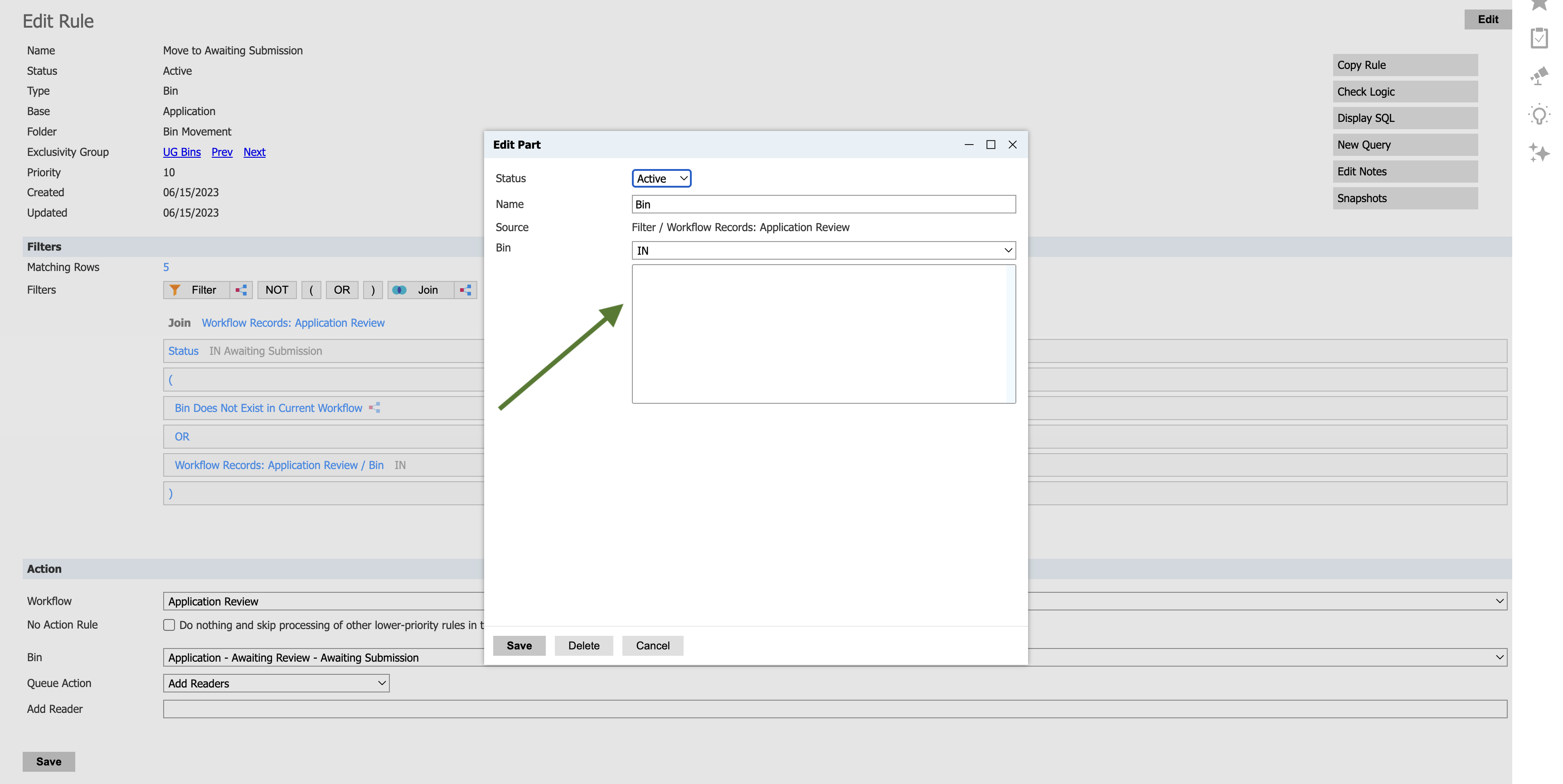Click the Delete button in Edit Part

pos(584,646)
